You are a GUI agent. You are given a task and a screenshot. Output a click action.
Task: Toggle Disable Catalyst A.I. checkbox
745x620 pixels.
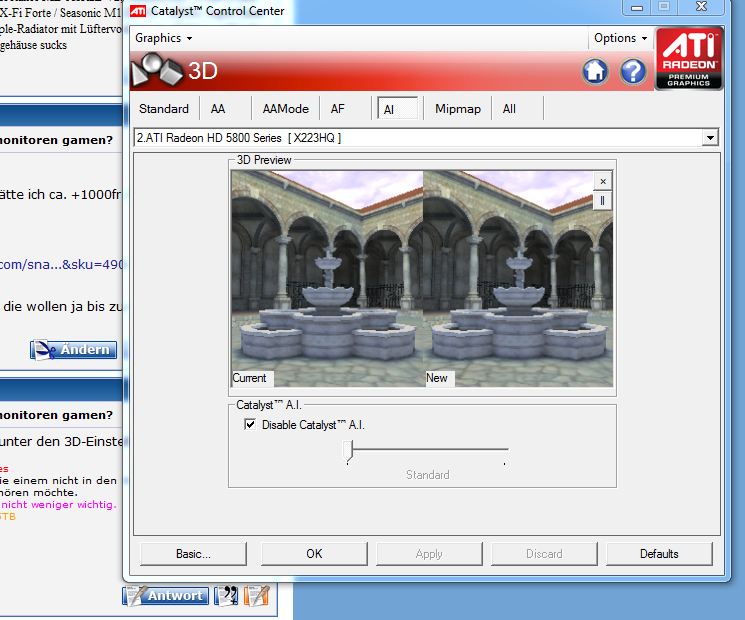[x=249, y=424]
